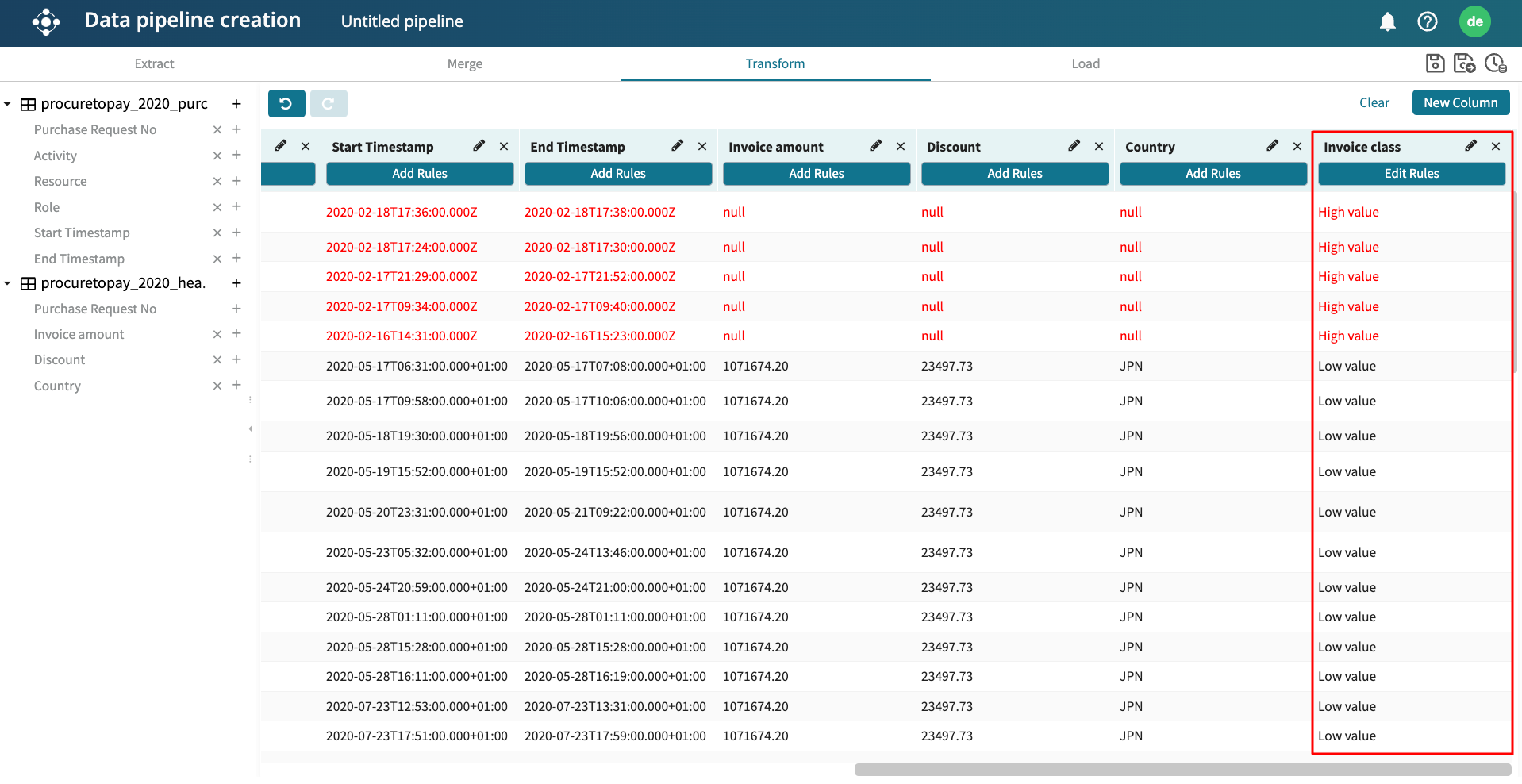Collapse the procuretopay_2020_purc table tree

tap(7, 104)
